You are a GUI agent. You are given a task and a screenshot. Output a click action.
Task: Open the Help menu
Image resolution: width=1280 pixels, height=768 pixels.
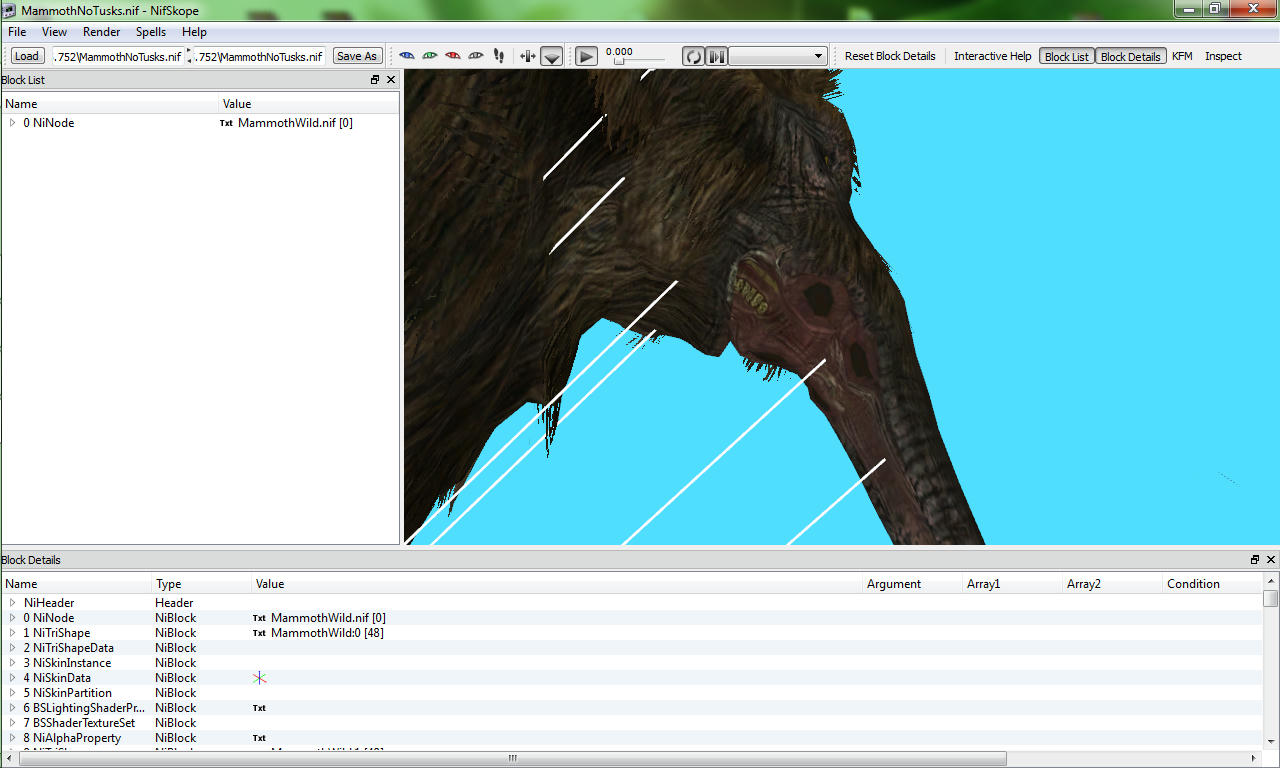pos(194,32)
